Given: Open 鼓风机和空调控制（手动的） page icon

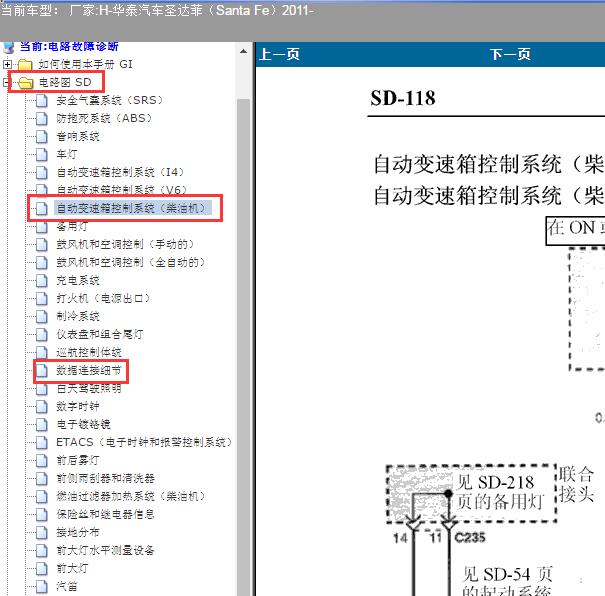Looking at the screenshot, I should point(42,245).
